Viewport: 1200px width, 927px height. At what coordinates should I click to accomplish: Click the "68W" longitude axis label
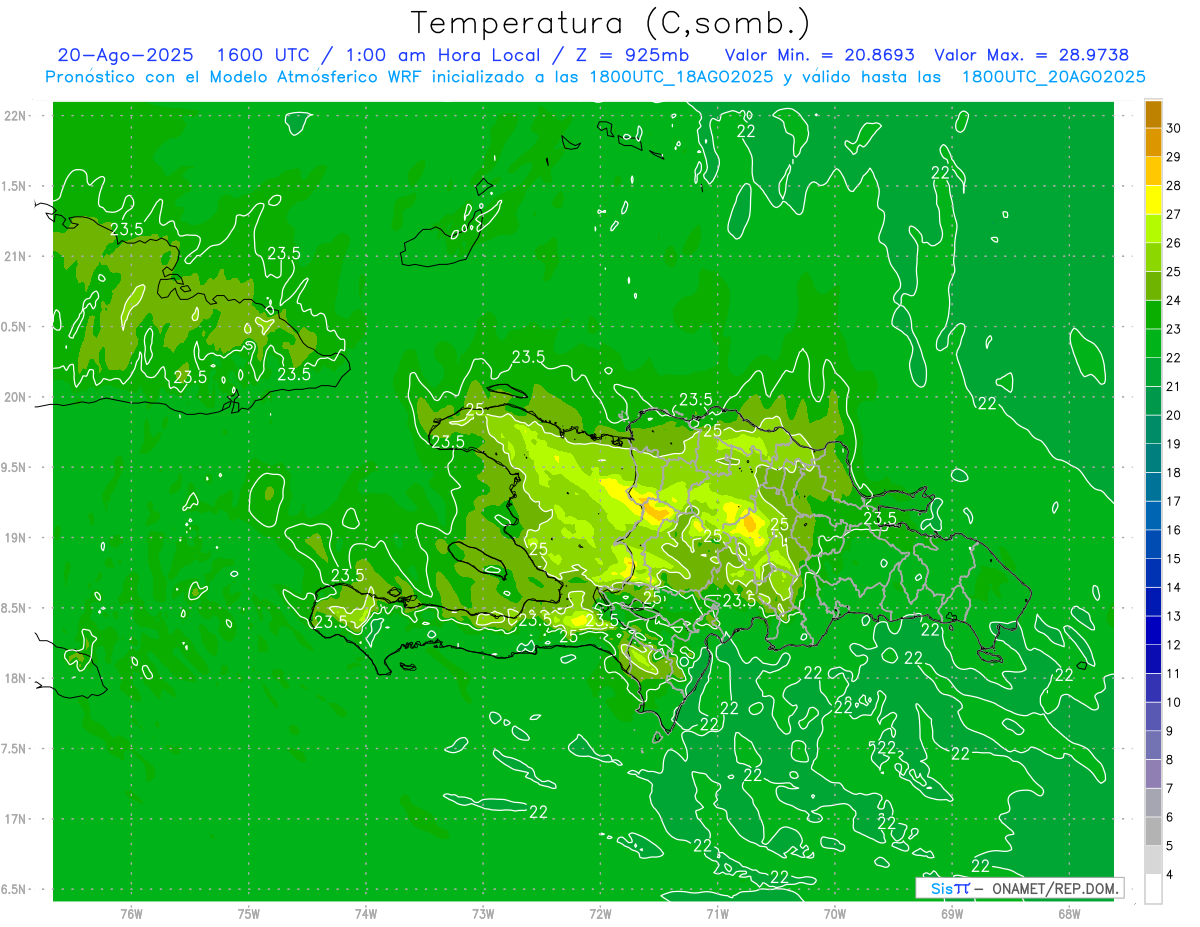click(x=1069, y=914)
